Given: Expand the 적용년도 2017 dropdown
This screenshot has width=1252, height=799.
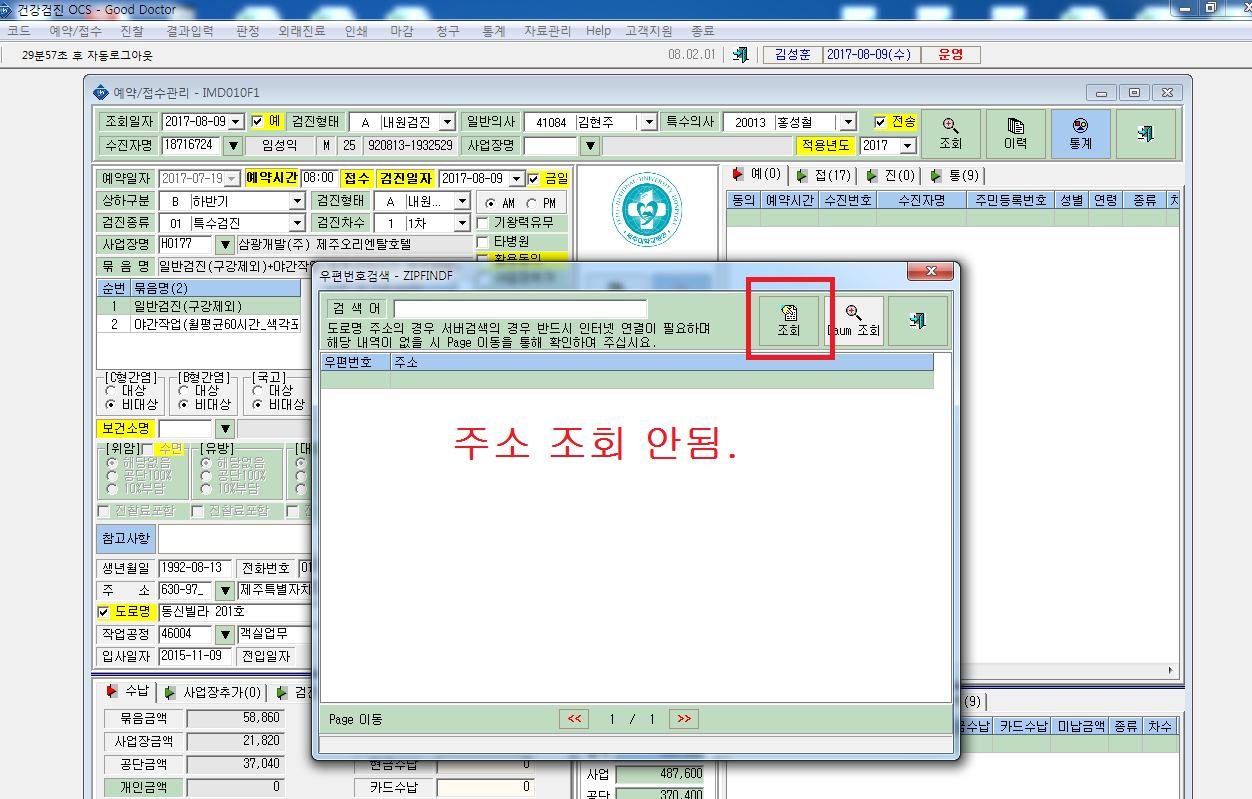Looking at the screenshot, I should pyautogui.click(x=907, y=146).
